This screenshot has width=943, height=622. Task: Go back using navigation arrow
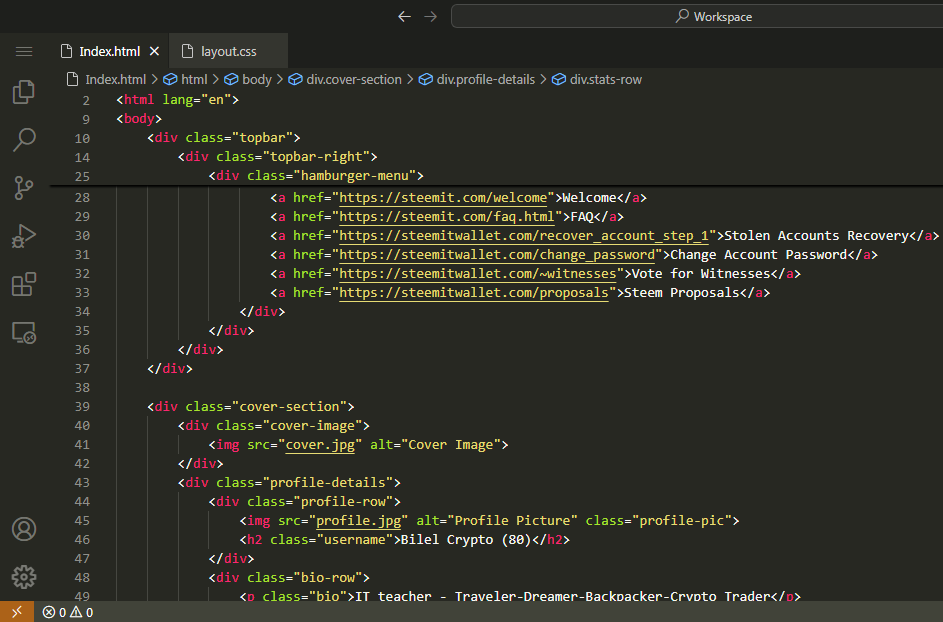pos(404,17)
